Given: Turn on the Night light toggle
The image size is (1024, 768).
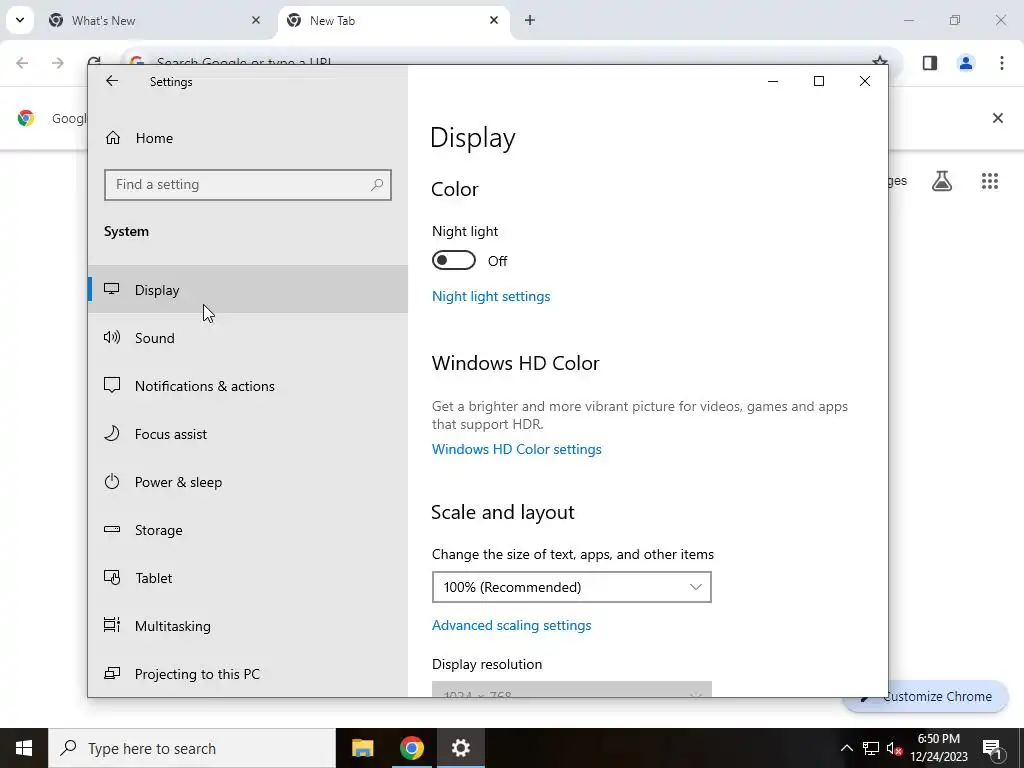Looking at the screenshot, I should point(453,260).
